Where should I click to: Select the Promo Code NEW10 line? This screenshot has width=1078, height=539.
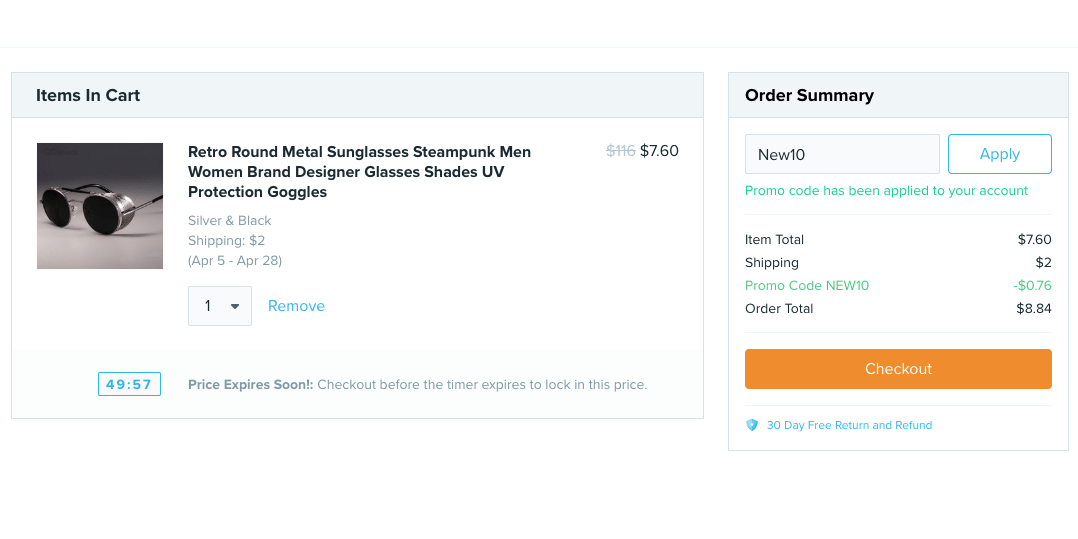[x=807, y=285]
